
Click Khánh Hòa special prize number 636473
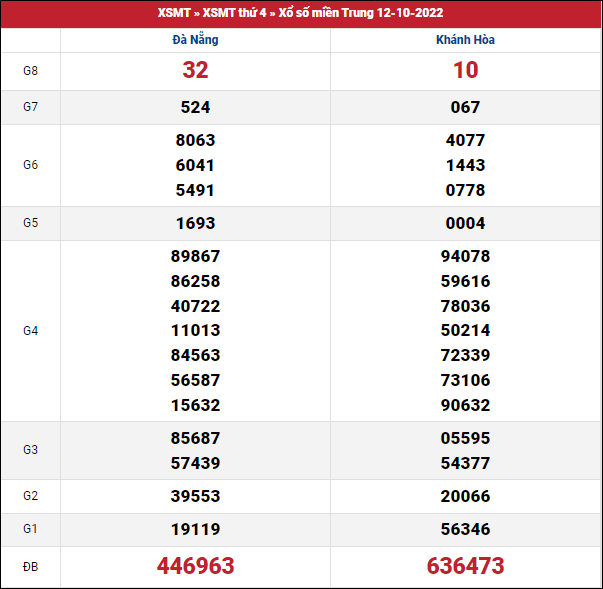pos(465,566)
